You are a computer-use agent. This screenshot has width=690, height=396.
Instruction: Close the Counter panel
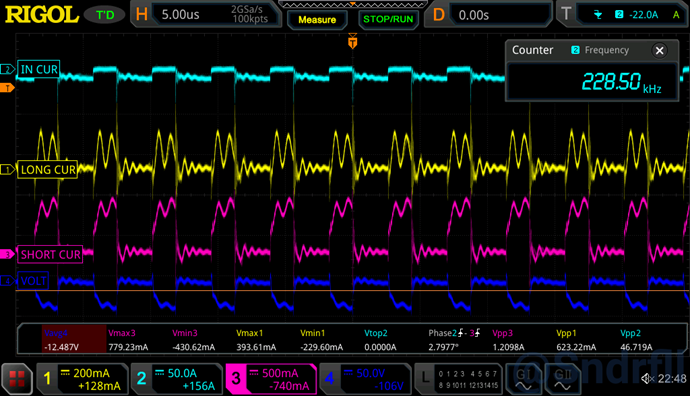[659, 50]
